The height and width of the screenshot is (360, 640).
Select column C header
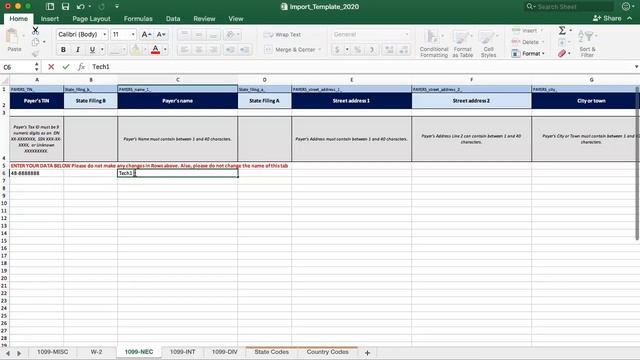pos(178,80)
